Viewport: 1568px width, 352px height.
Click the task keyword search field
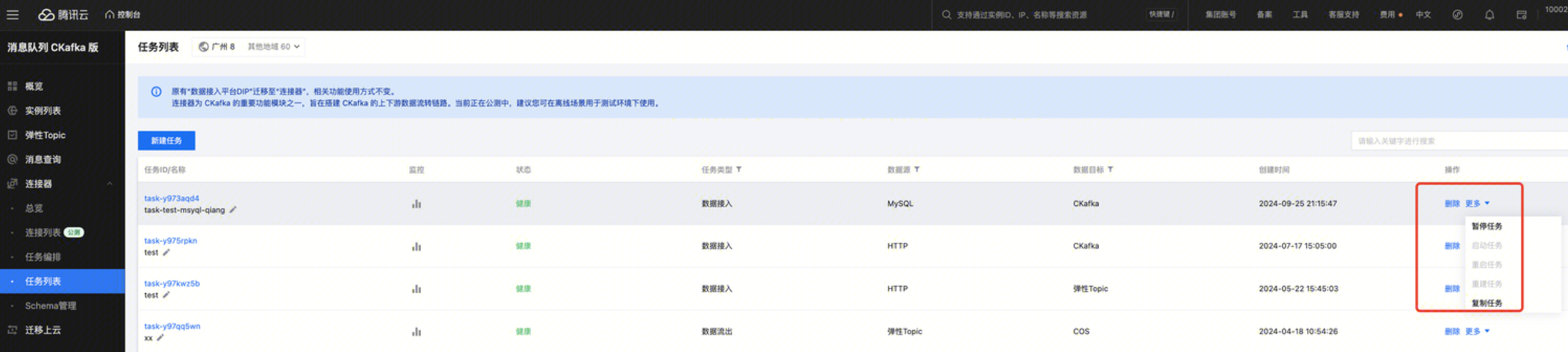click(x=1458, y=140)
